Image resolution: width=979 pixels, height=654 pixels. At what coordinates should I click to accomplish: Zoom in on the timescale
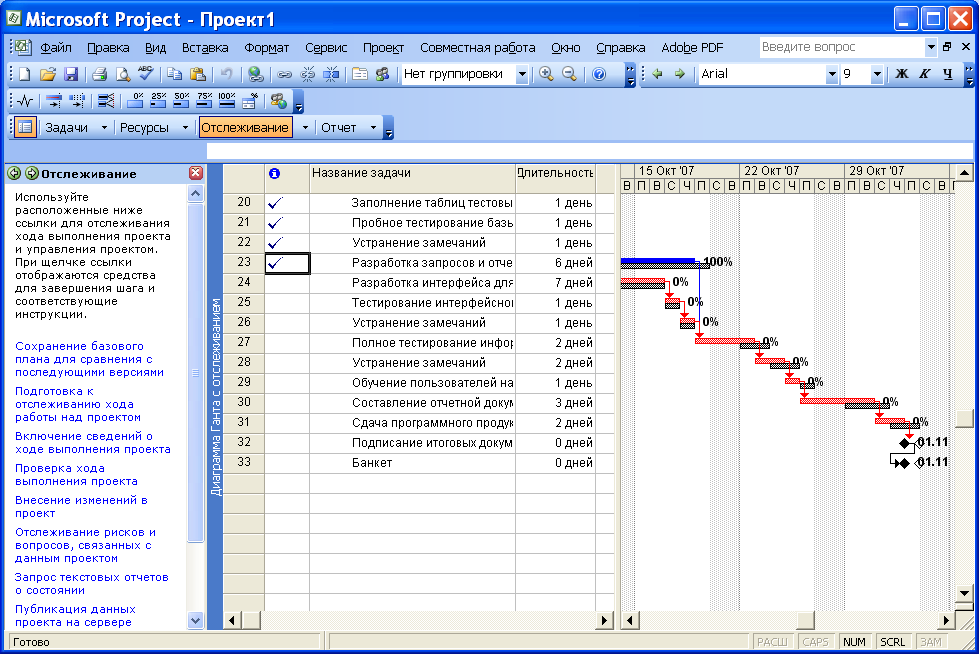pos(546,74)
